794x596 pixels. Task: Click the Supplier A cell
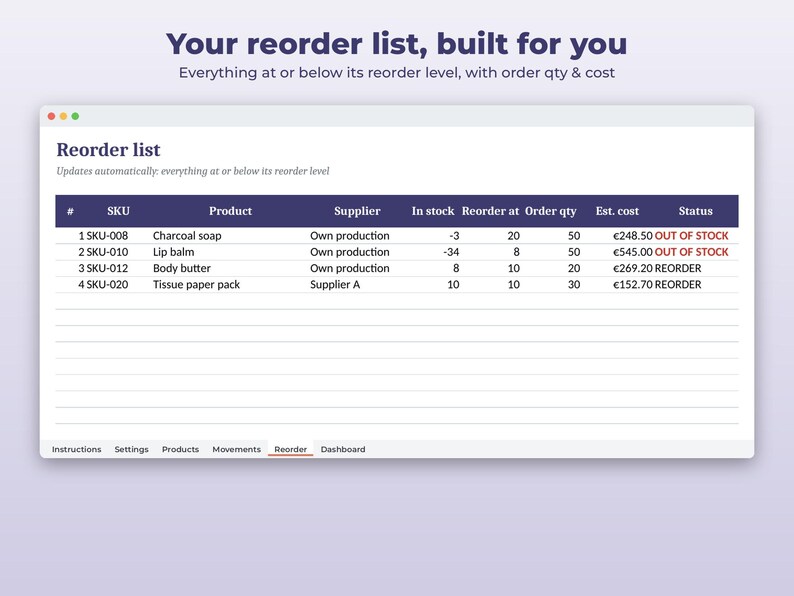pos(335,284)
